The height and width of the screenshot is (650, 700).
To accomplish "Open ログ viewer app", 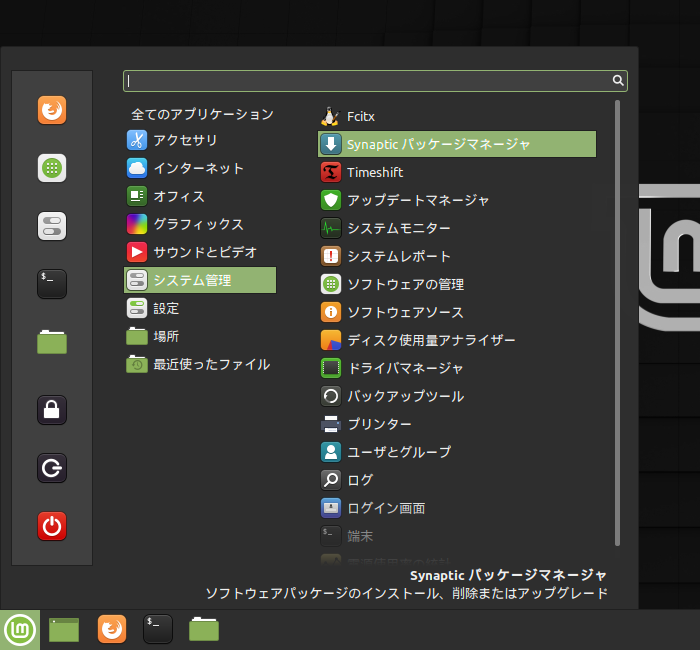I will (x=457, y=480).
